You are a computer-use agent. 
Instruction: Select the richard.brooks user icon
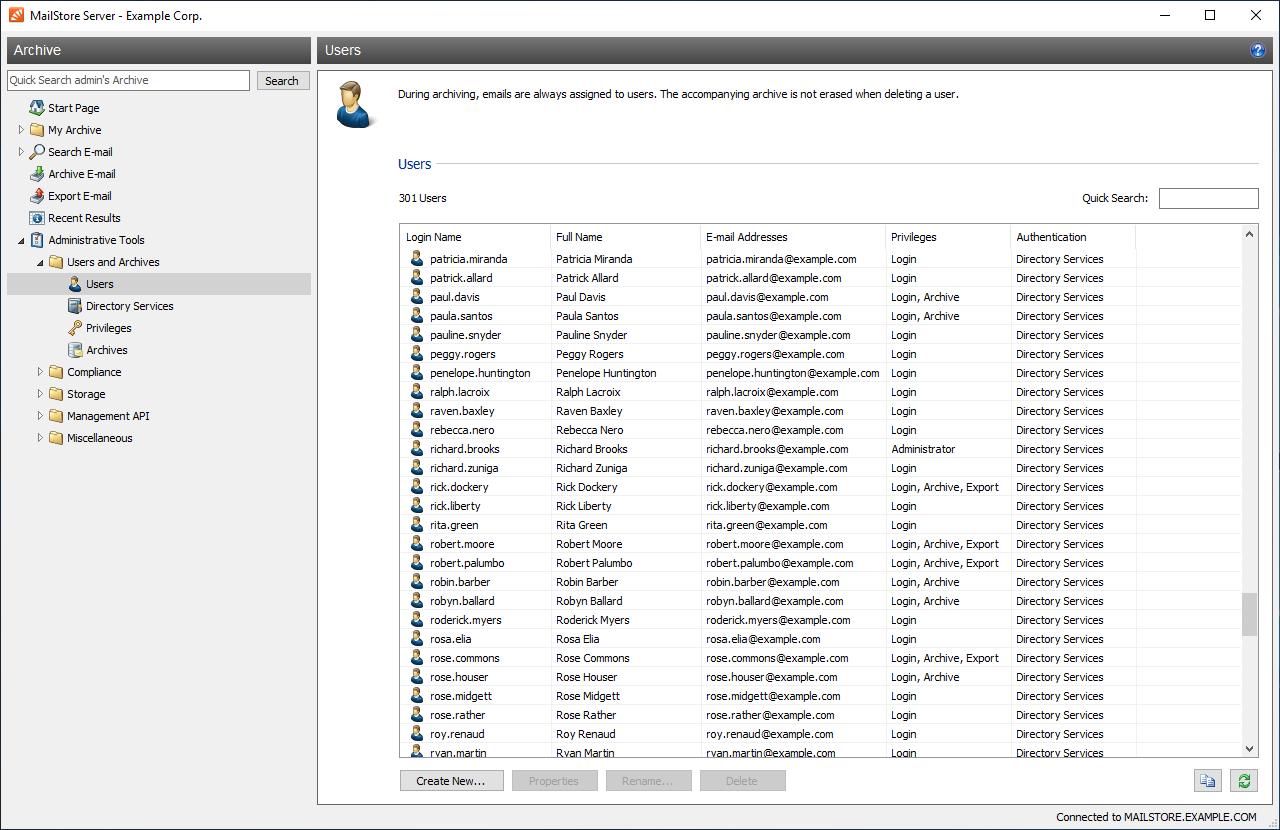[417, 449]
